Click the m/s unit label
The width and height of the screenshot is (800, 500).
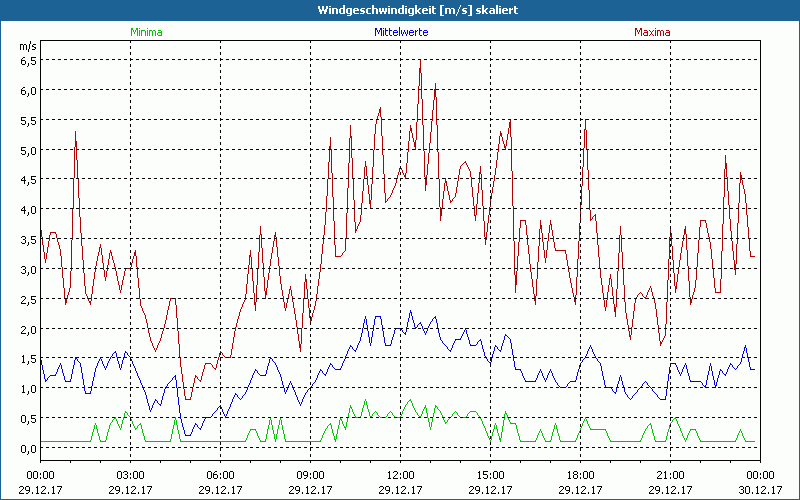27,46
